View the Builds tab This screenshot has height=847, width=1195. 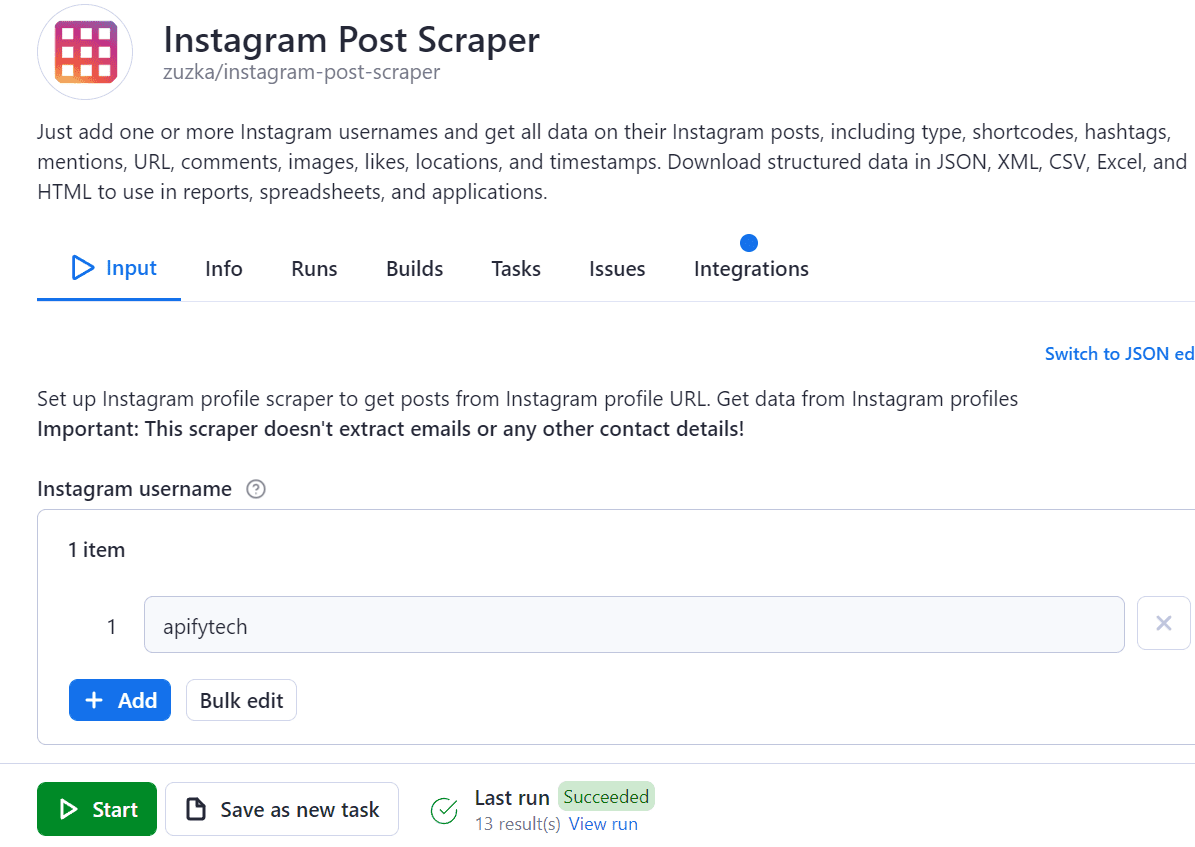tap(413, 268)
